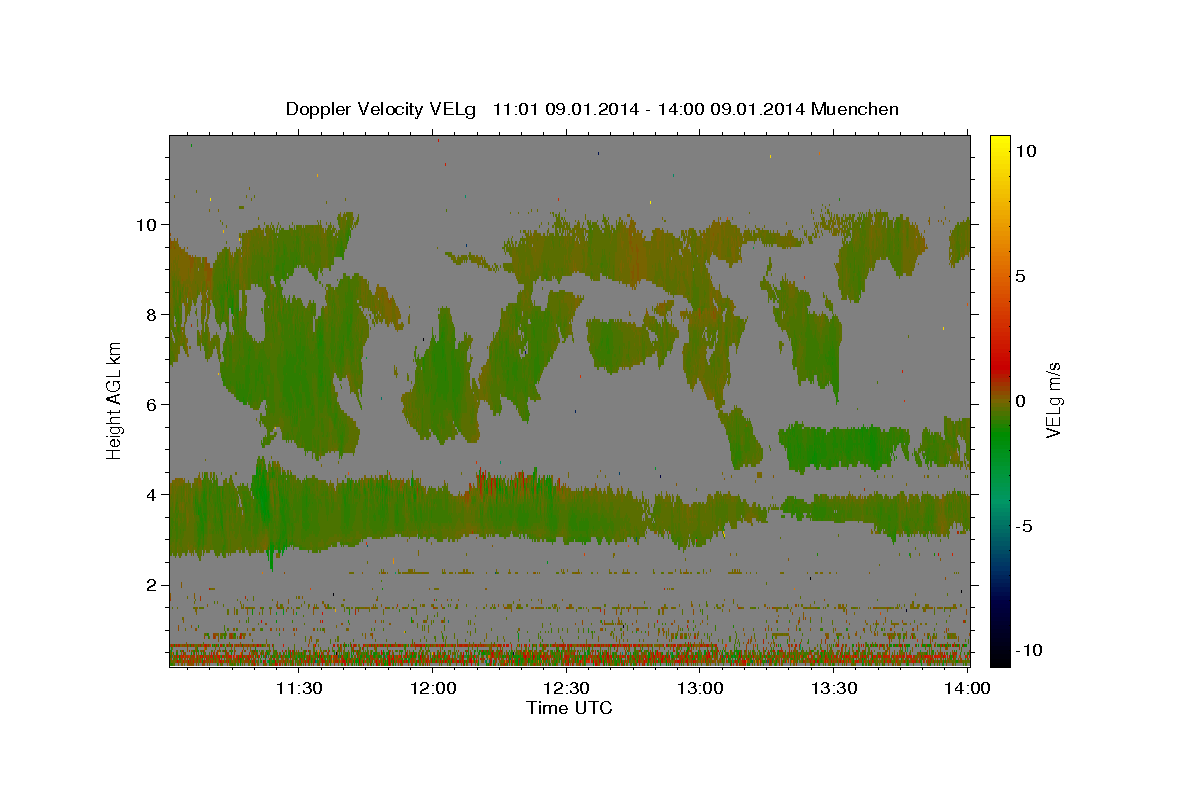Screen dimensions: 1200x800
Task: Click the plot title "Doppler Velocity VELg"
Action: pyautogui.click(x=383, y=109)
